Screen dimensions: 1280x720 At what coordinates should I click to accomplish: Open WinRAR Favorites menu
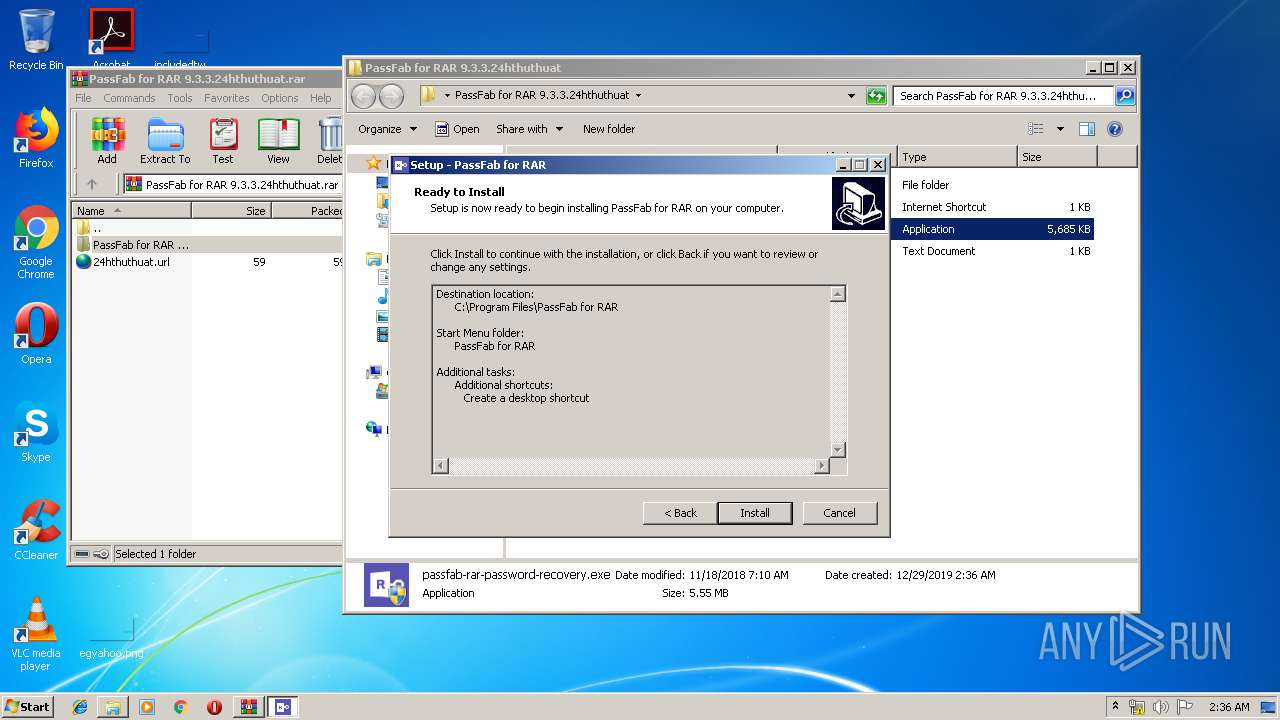pos(227,98)
